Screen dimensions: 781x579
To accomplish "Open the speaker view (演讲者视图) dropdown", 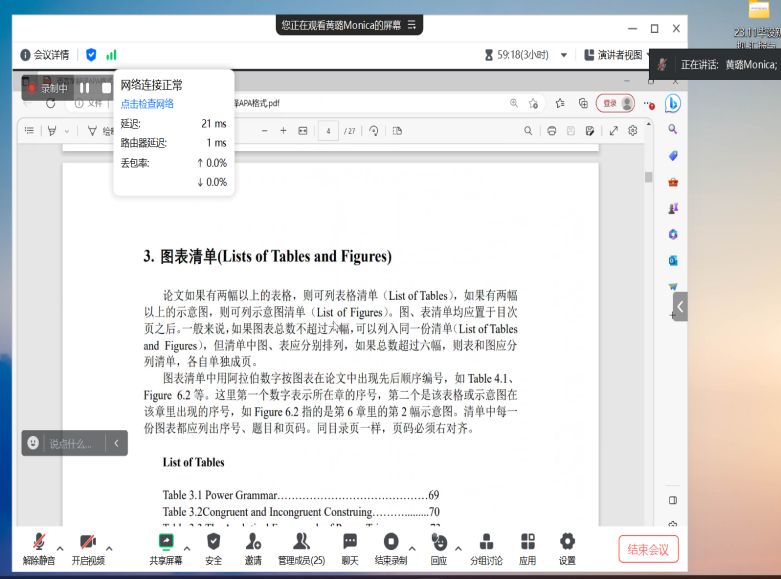I will pyautogui.click(x=618, y=55).
